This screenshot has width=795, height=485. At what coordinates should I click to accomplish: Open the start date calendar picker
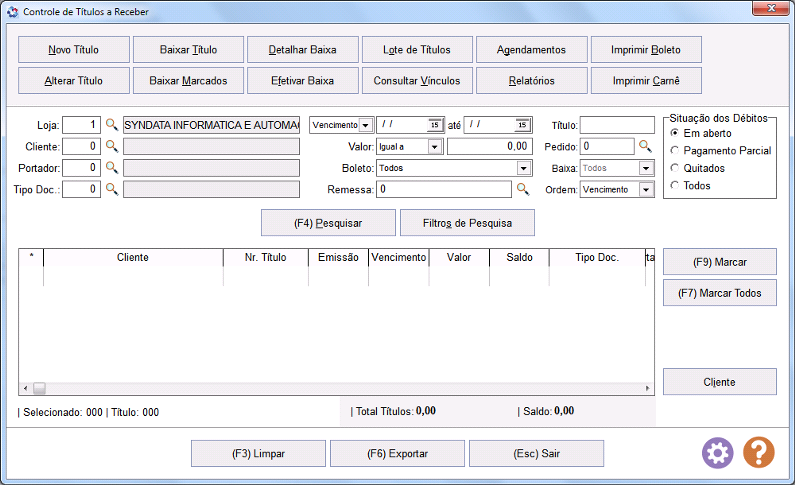pyautogui.click(x=434, y=125)
